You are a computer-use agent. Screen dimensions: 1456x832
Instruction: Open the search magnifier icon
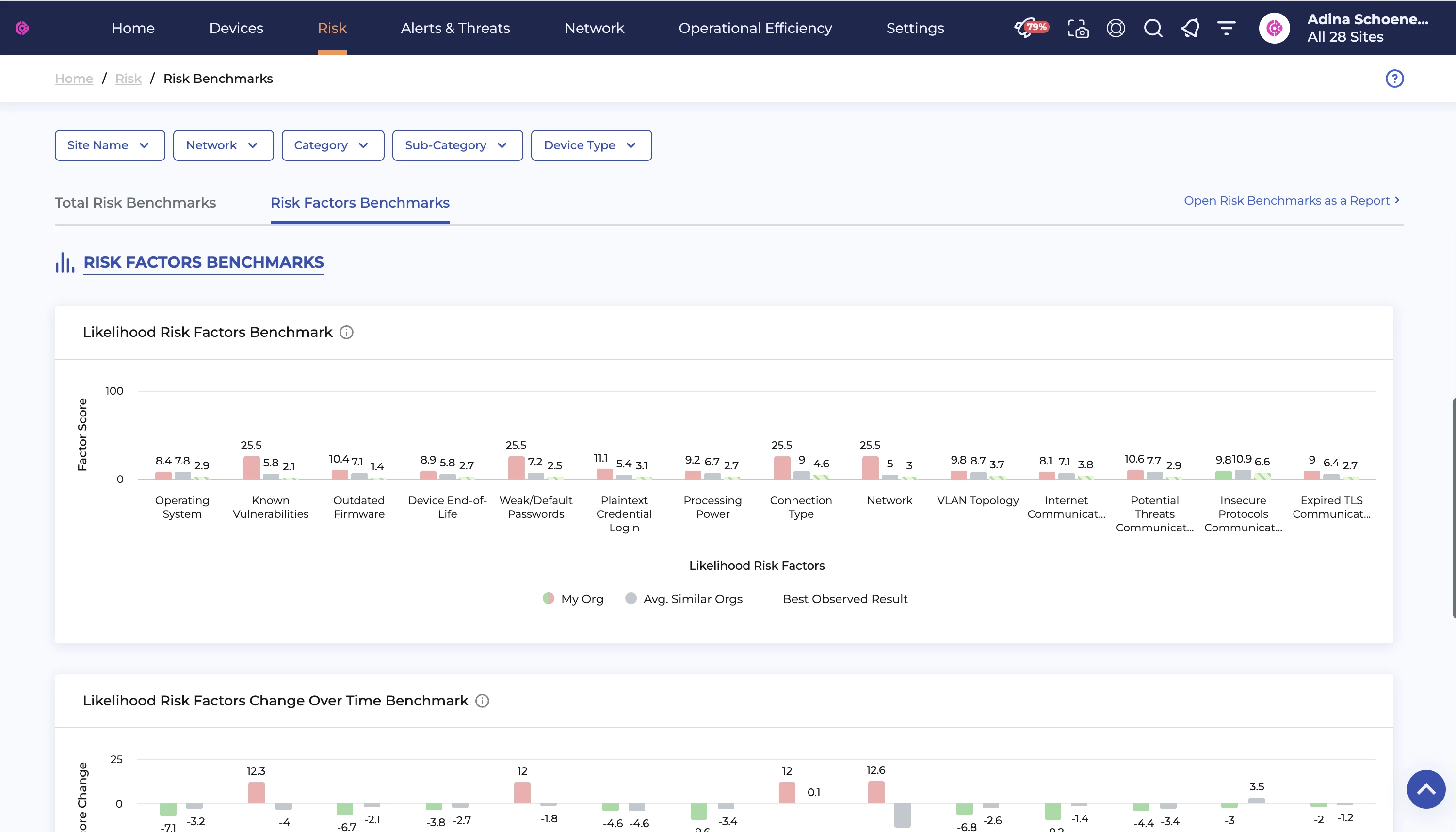(1152, 28)
